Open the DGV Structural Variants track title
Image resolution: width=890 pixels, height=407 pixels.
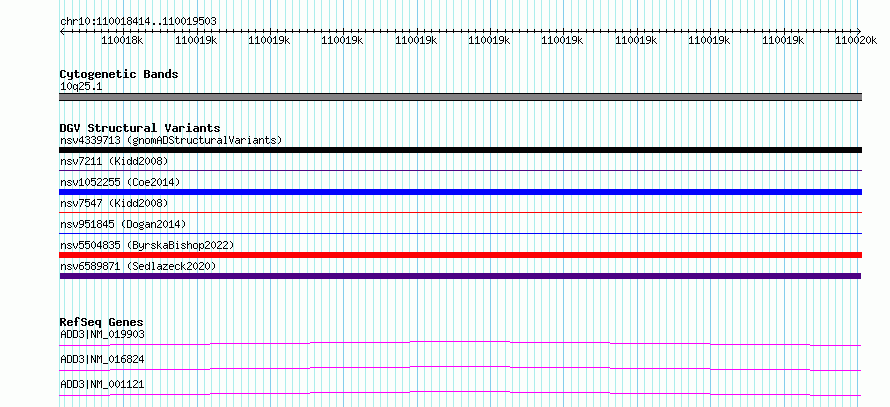pyautogui.click(x=140, y=128)
